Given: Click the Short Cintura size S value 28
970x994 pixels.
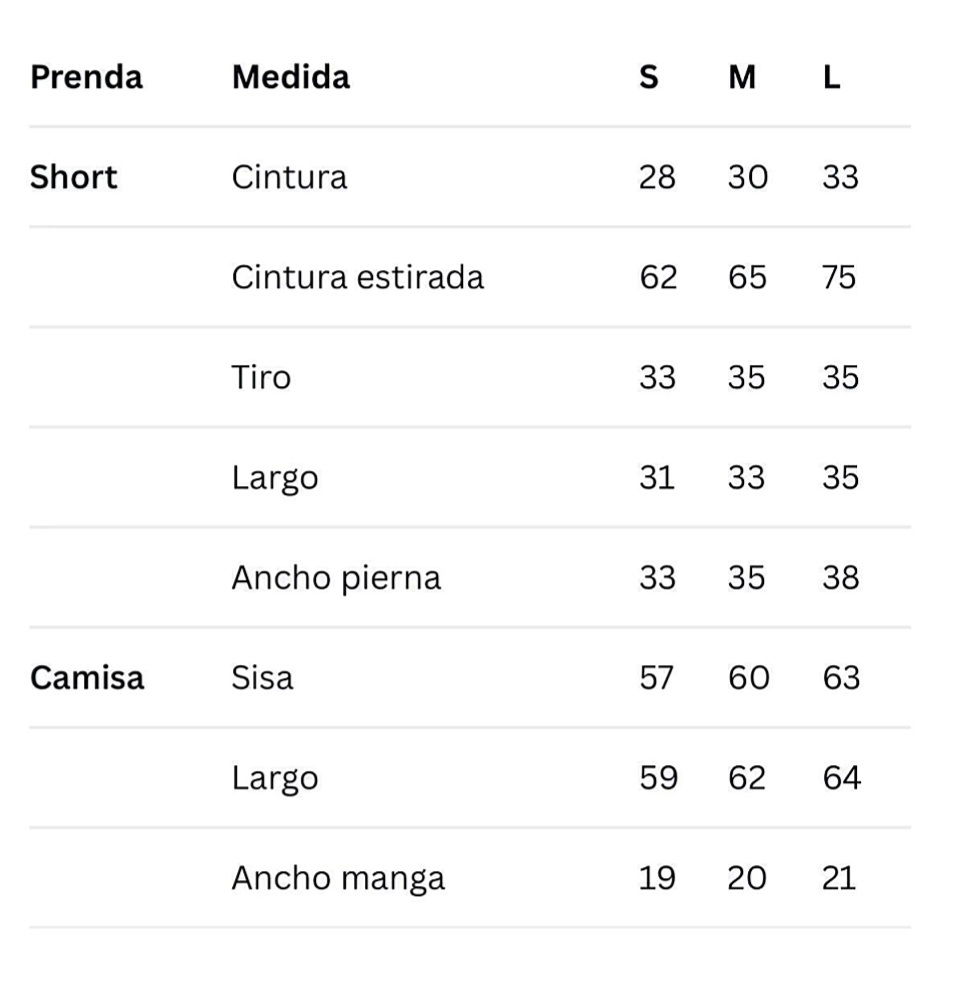Looking at the screenshot, I should [x=657, y=177].
